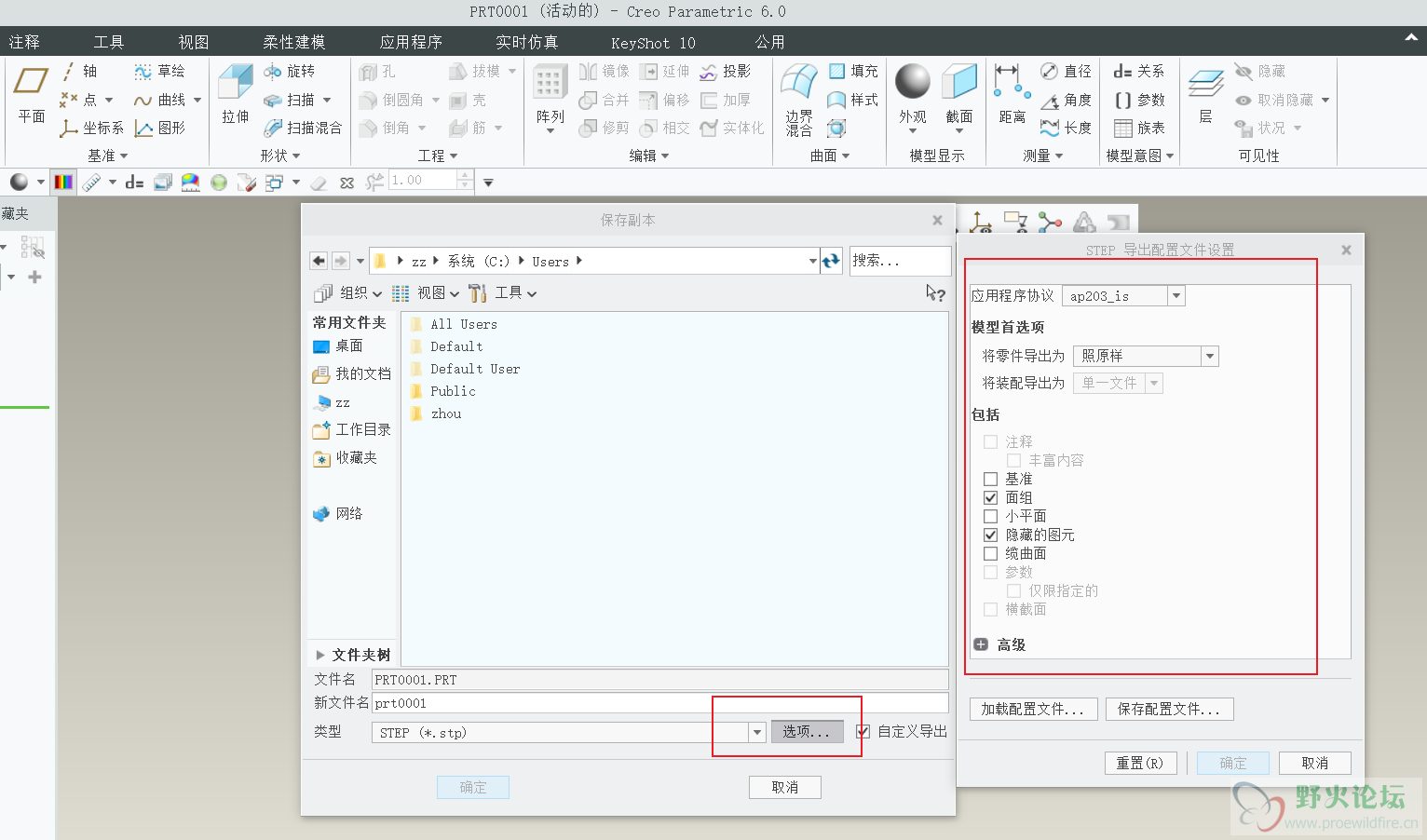Click the 截面 (Section) tool

[959, 99]
